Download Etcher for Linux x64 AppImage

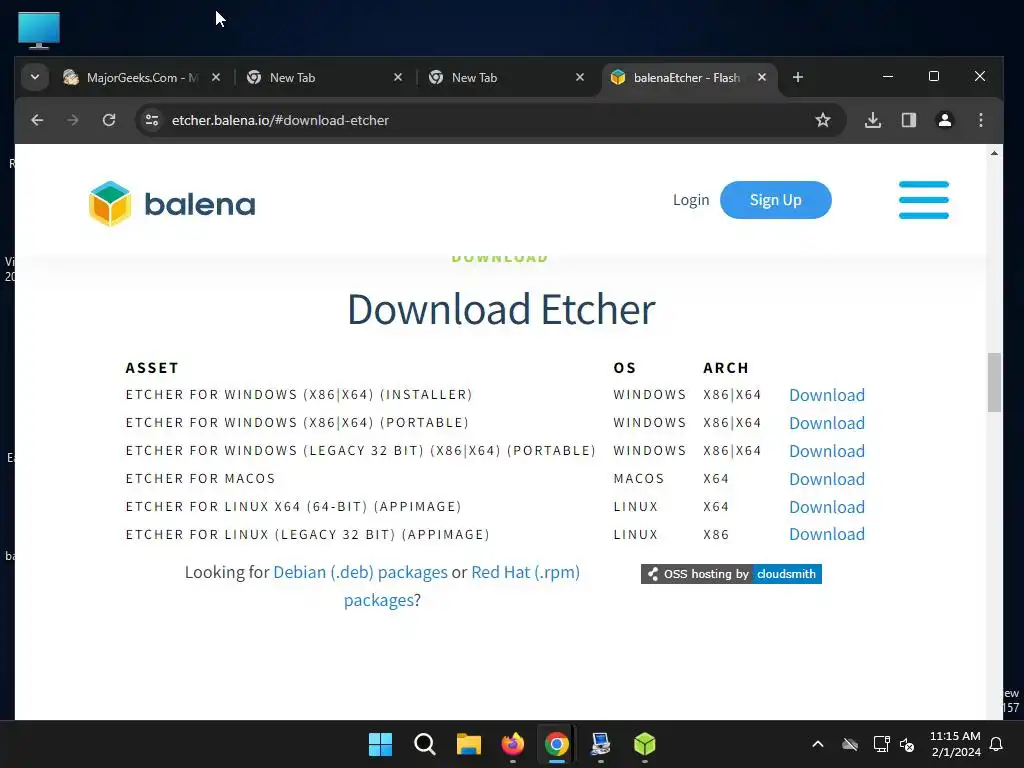[827, 507]
